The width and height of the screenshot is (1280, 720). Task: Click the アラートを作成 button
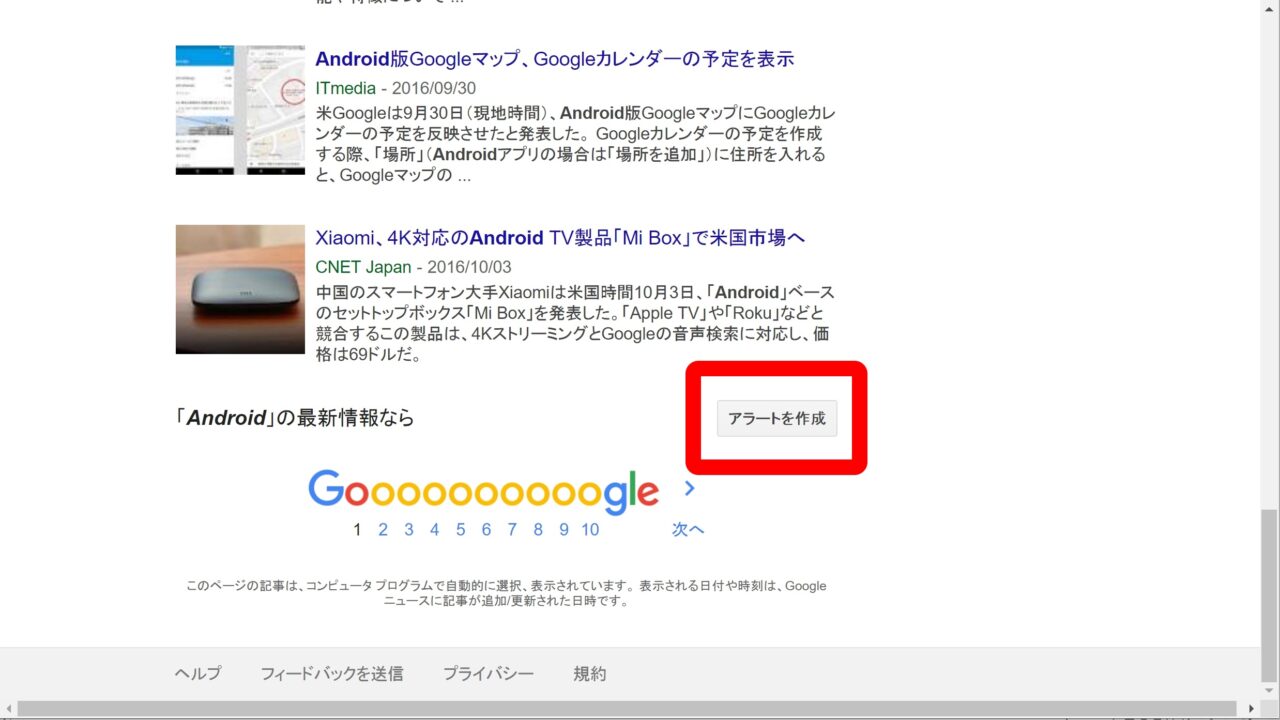tap(777, 419)
